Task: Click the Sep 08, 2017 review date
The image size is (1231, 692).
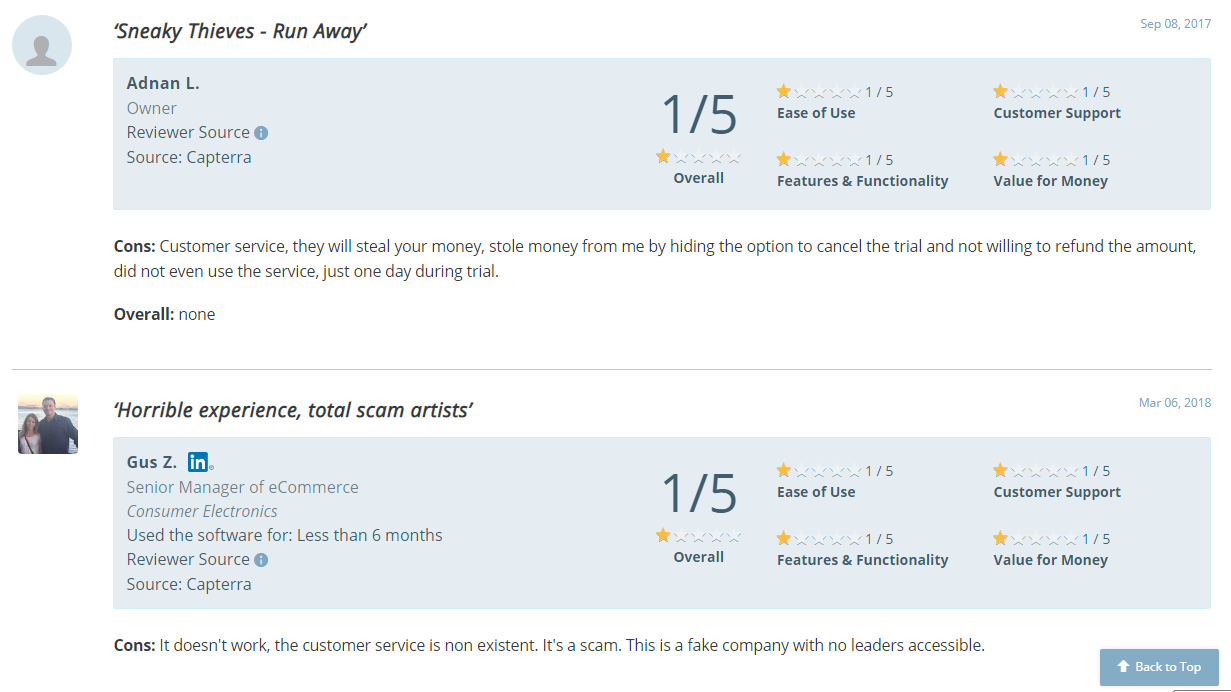Action: tap(1175, 24)
